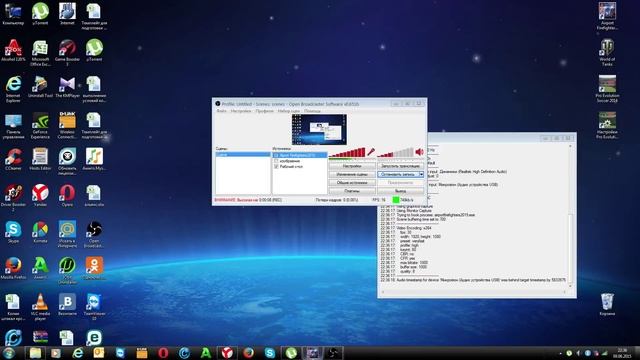640x360 pixels.
Task: Mute desktop audio speaker icon in OBS
Action: (x=419, y=152)
